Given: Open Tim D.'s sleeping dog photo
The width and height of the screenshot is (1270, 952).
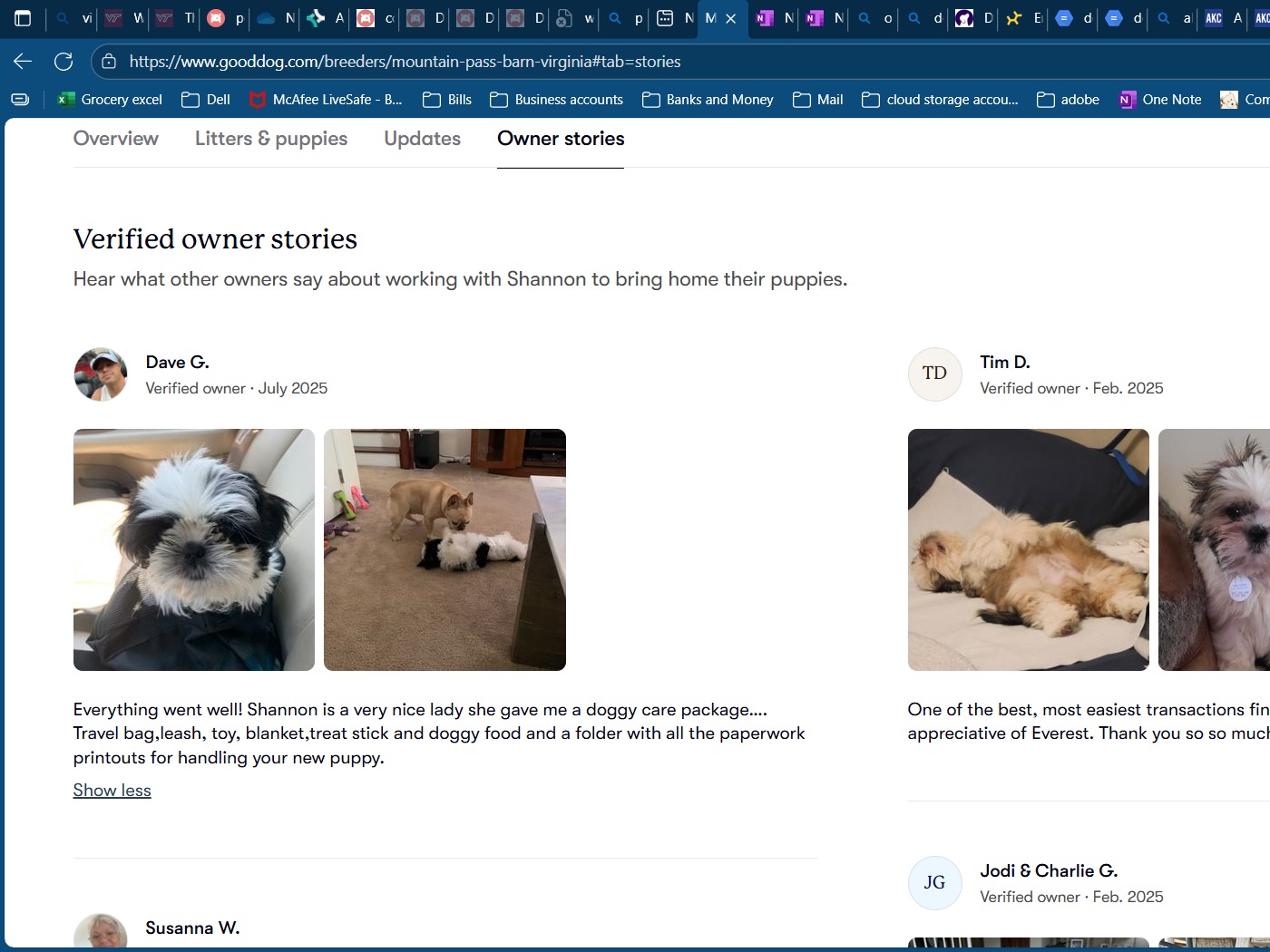Looking at the screenshot, I should tap(1028, 549).
